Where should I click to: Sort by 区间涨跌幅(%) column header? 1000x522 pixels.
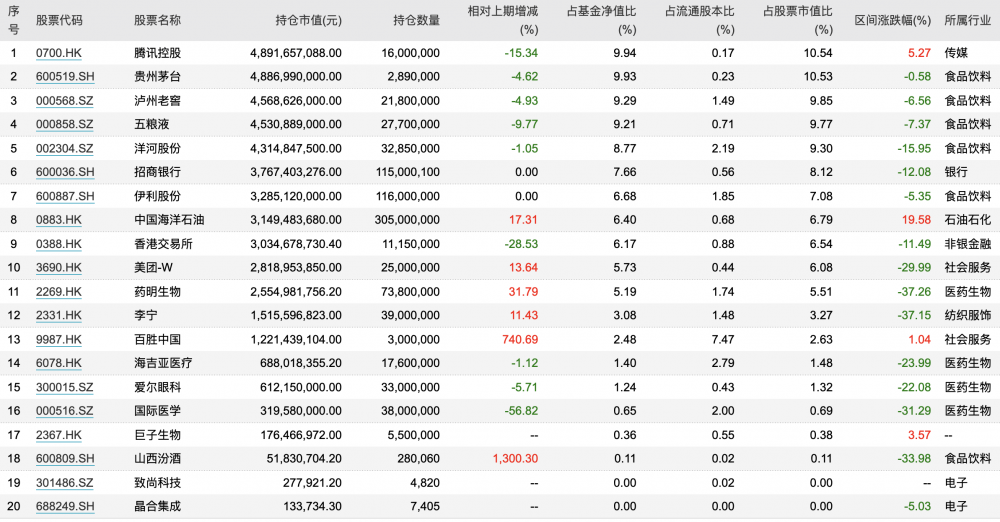pyautogui.click(x=893, y=20)
